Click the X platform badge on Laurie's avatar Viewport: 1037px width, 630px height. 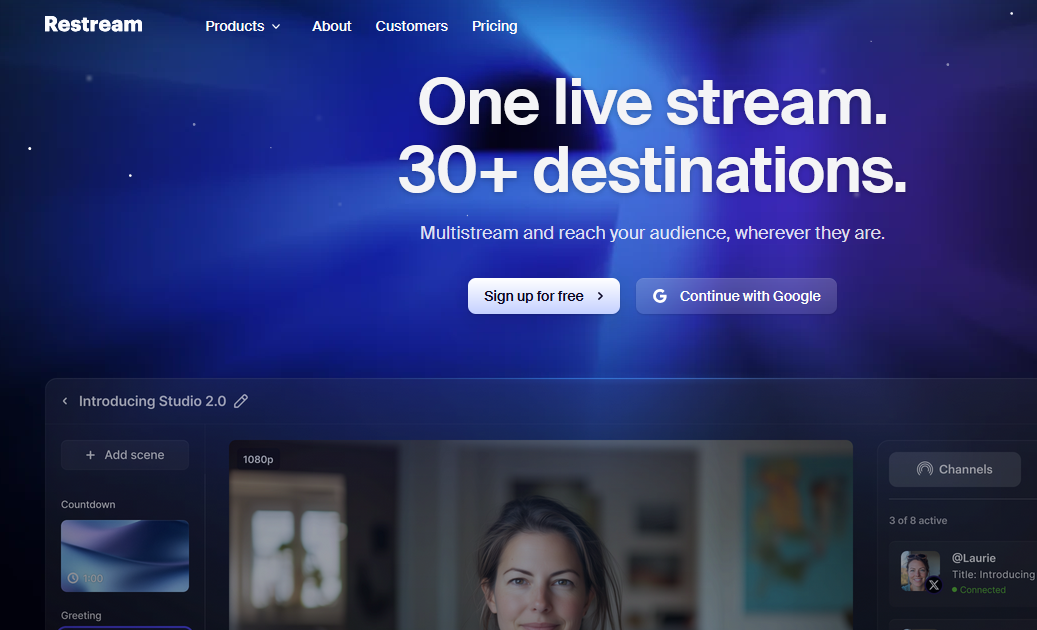(x=934, y=586)
